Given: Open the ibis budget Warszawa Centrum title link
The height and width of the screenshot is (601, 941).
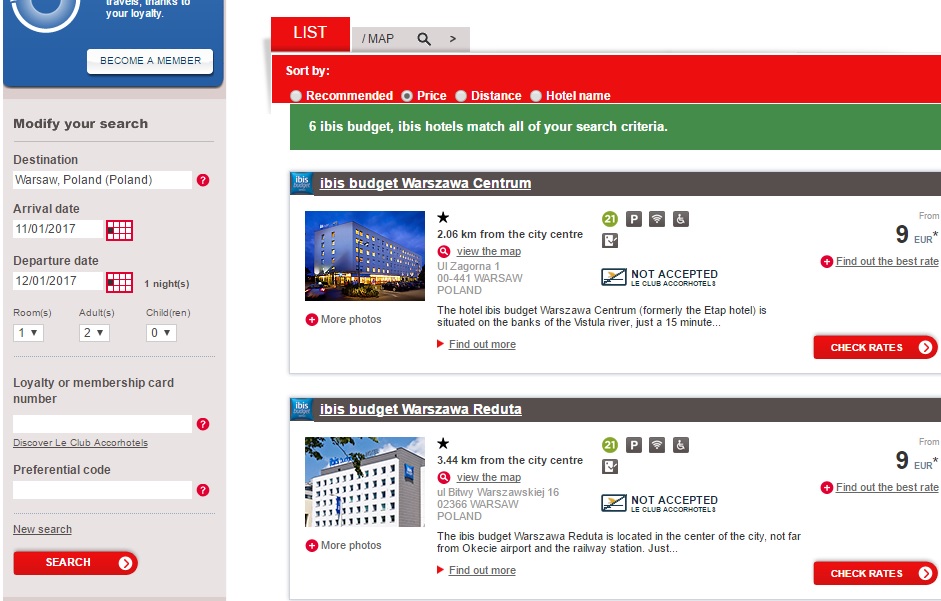Looking at the screenshot, I should pos(425,183).
